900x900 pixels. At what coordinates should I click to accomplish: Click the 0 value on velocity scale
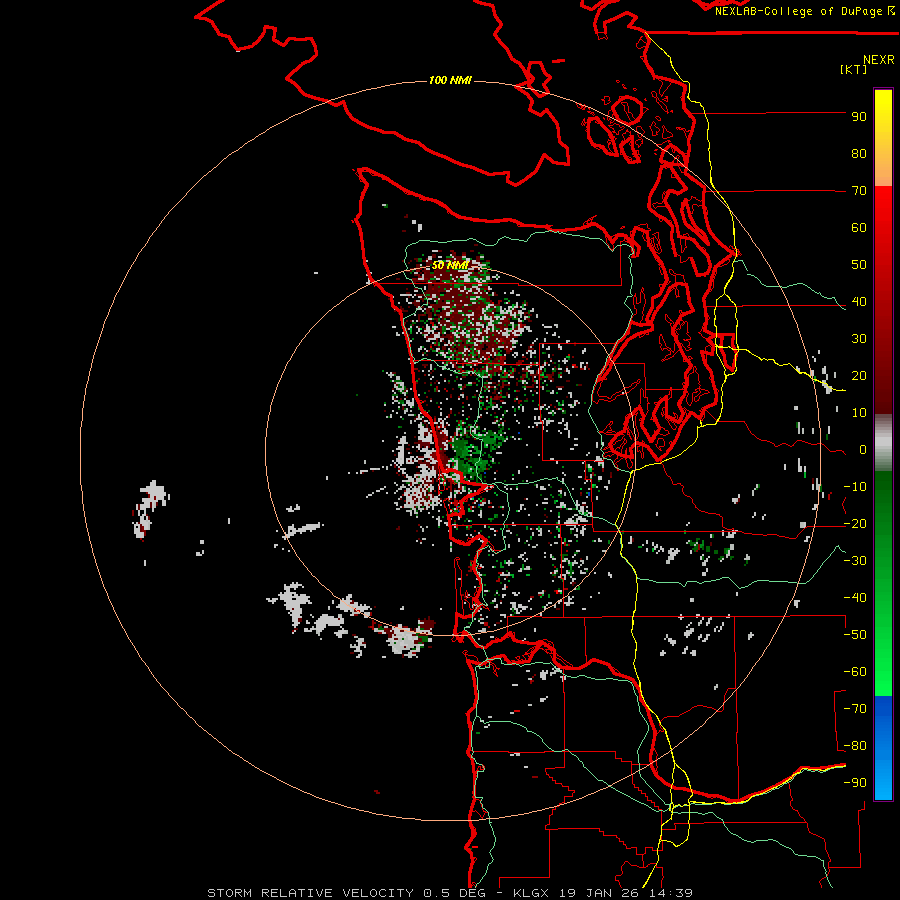(862, 450)
